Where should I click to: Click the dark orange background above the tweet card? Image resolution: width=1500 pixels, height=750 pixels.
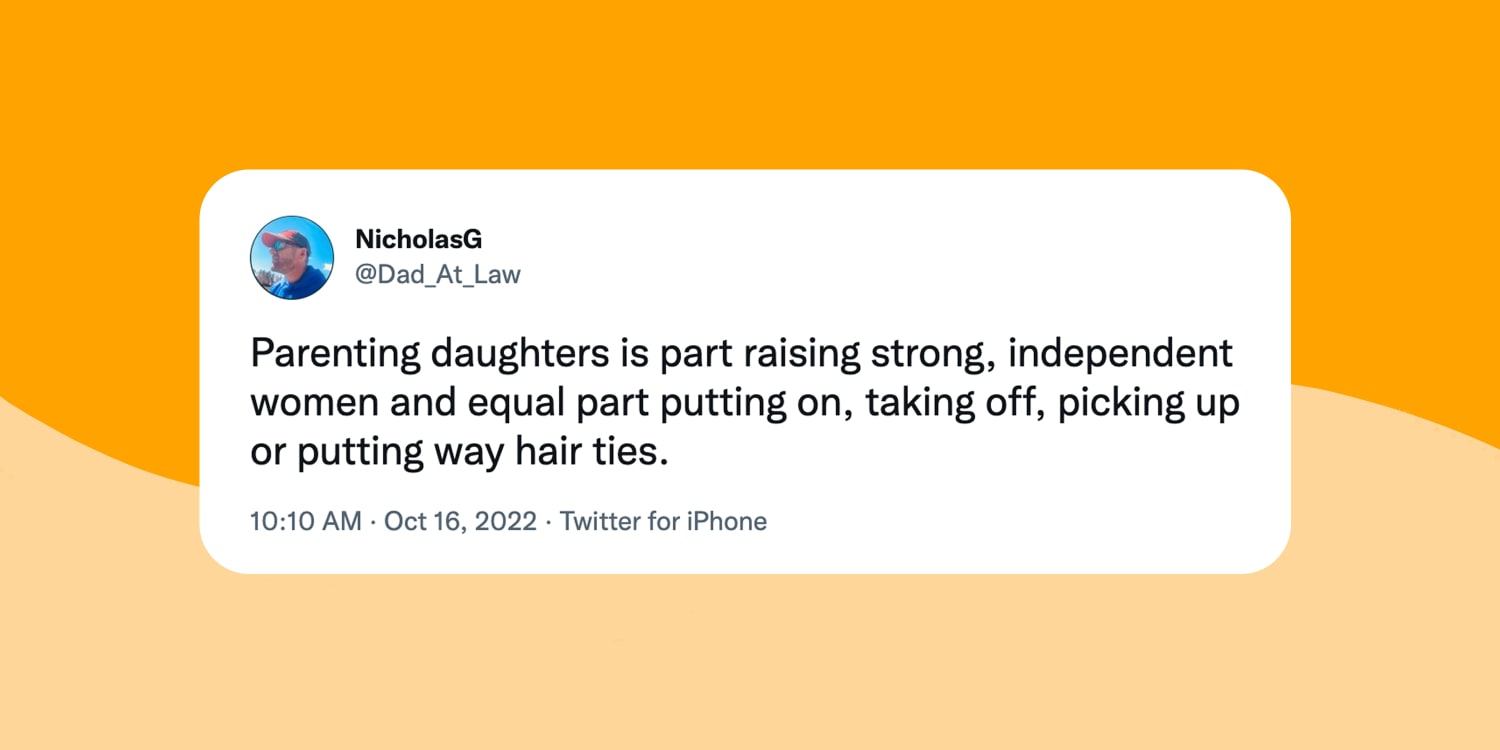coord(750,80)
